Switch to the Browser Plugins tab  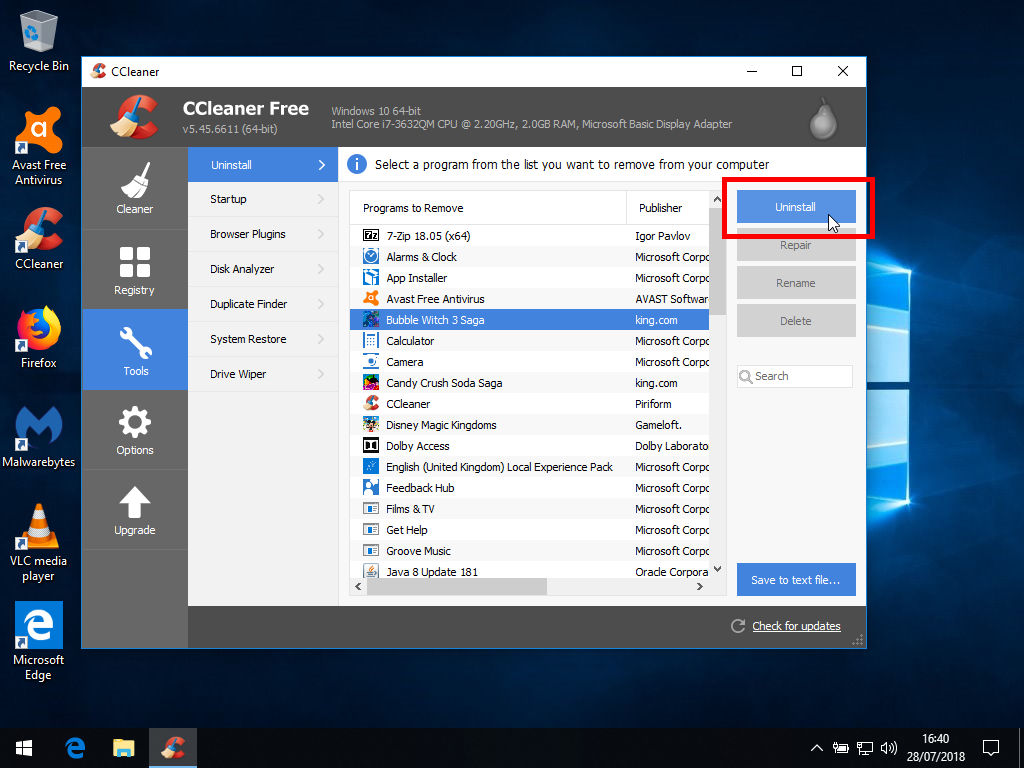click(263, 234)
